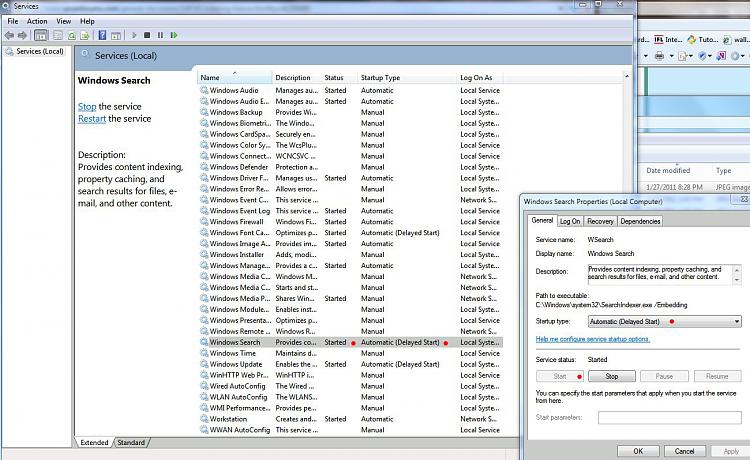Image resolution: width=750 pixels, height=460 pixels.
Task: Click the Refresh toolbar icon
Action: (72, 35)
